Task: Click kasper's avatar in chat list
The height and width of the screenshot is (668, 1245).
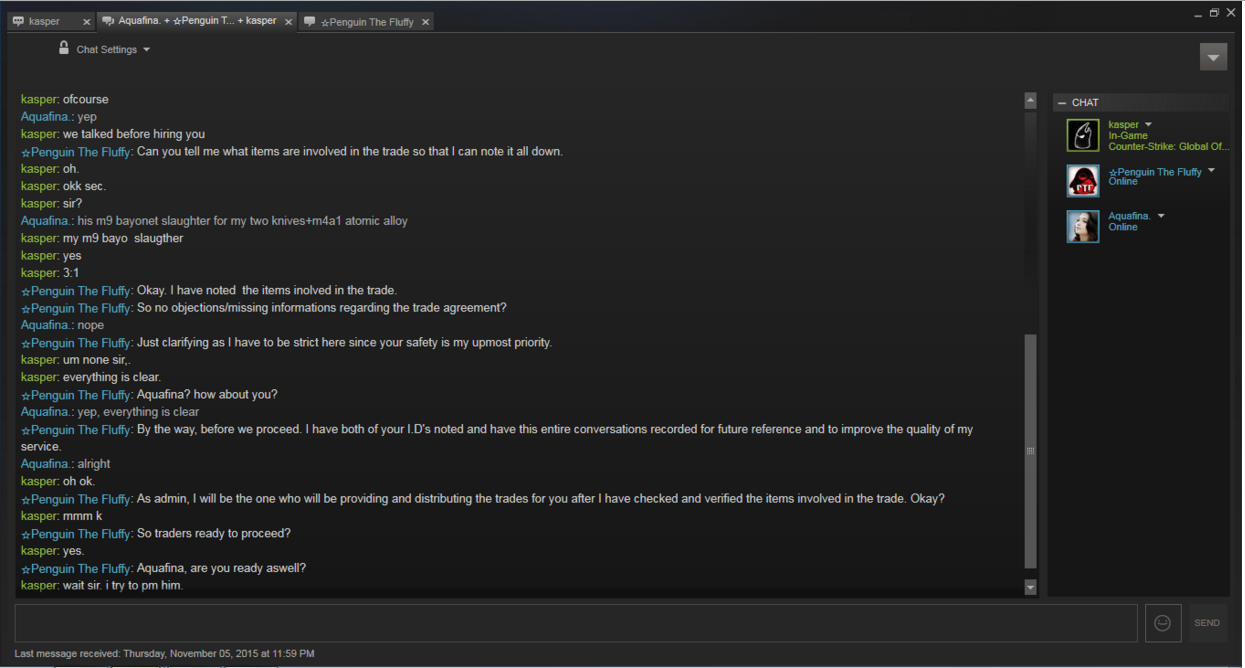Action: pos(1082,135)
